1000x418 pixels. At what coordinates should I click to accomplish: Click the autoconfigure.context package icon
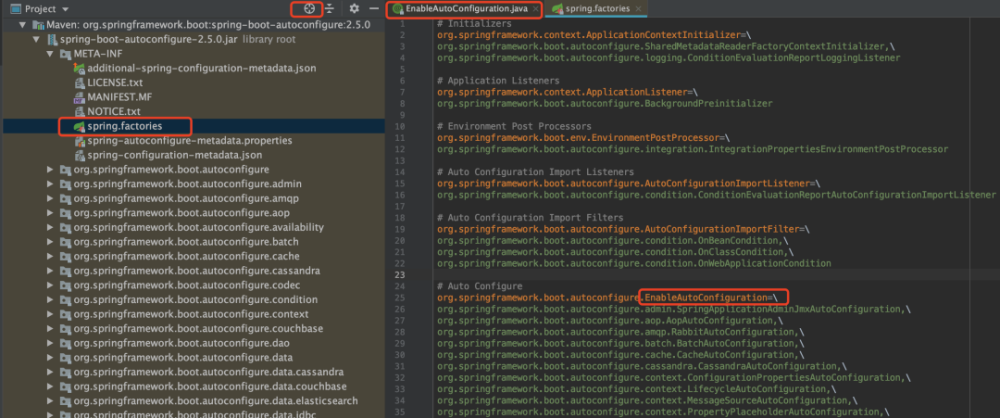coord(65,314)
